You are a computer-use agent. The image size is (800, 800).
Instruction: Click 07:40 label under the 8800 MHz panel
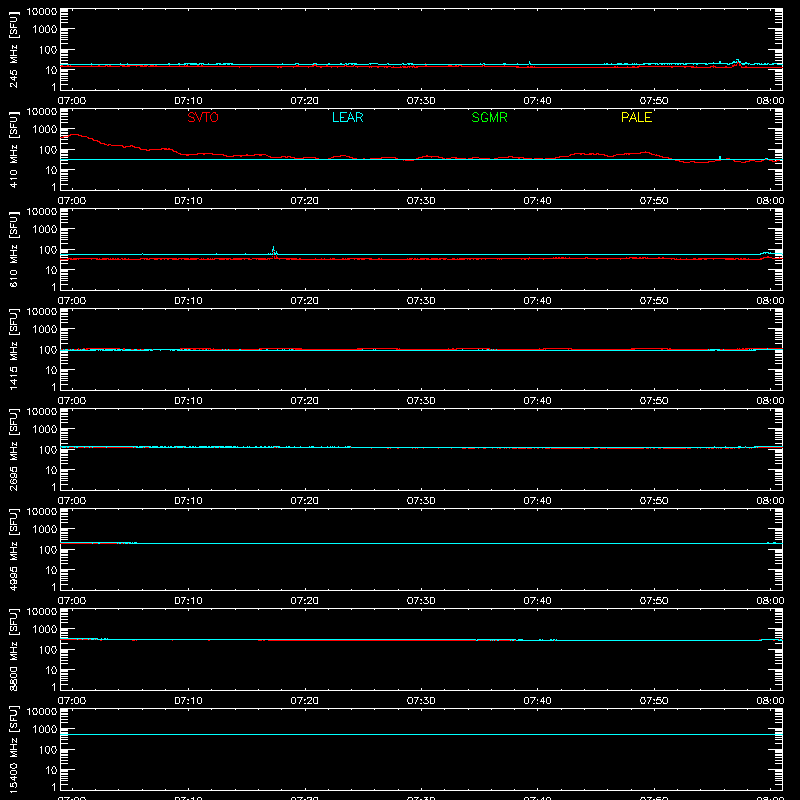click(537, 701)
